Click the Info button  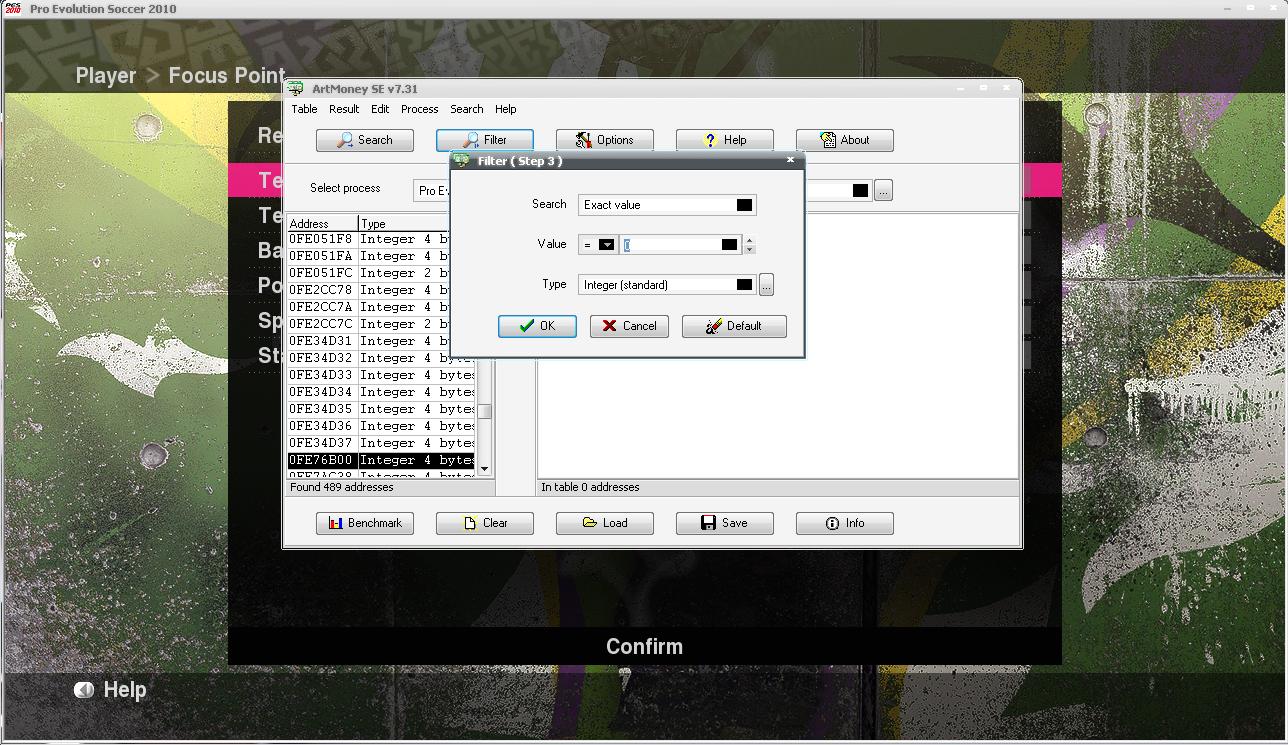coord(845,523)
